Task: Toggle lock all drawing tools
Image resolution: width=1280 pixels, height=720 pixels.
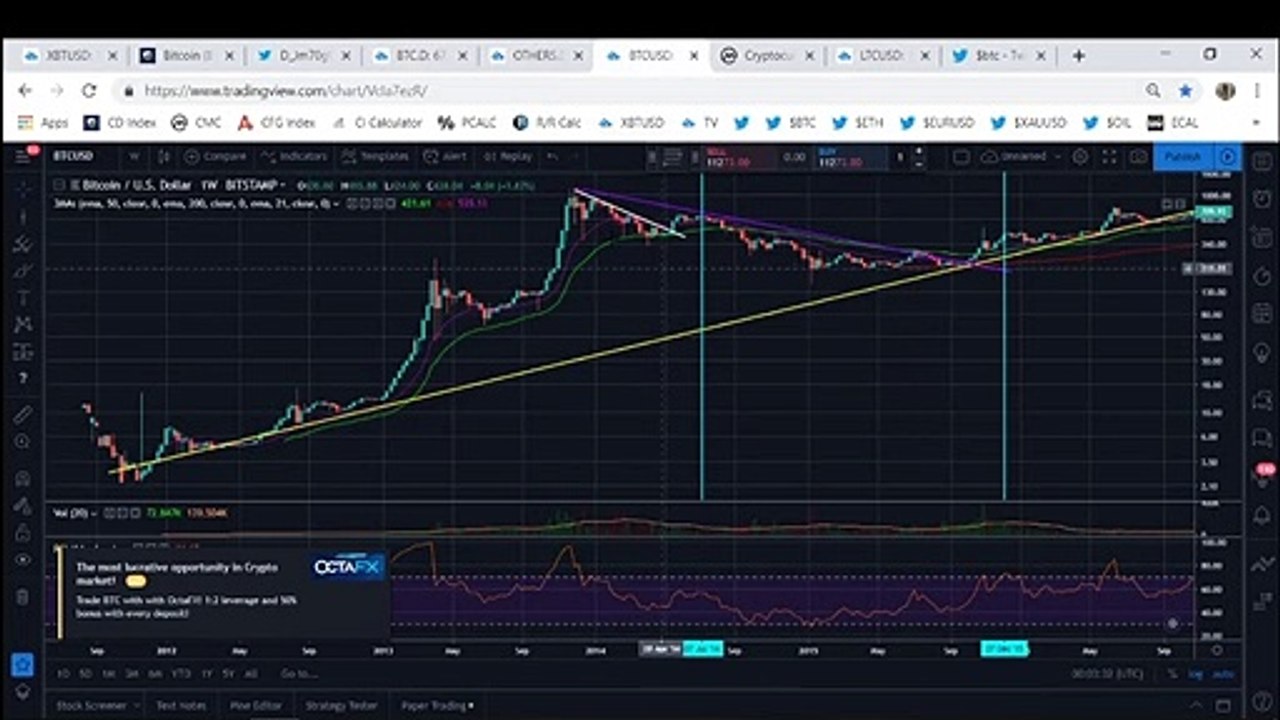Action: [x=23, y=533]
